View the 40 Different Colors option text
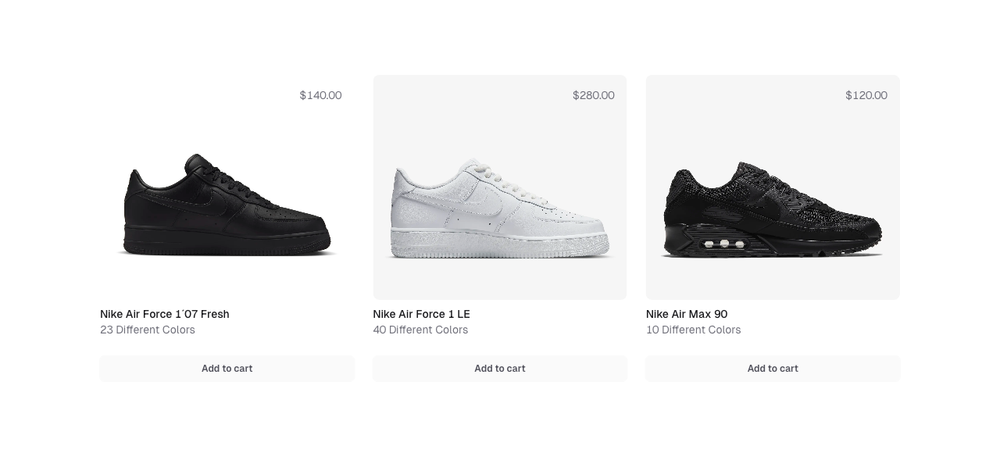Viewport: 1000px width, 456px height. click(421, 330)
